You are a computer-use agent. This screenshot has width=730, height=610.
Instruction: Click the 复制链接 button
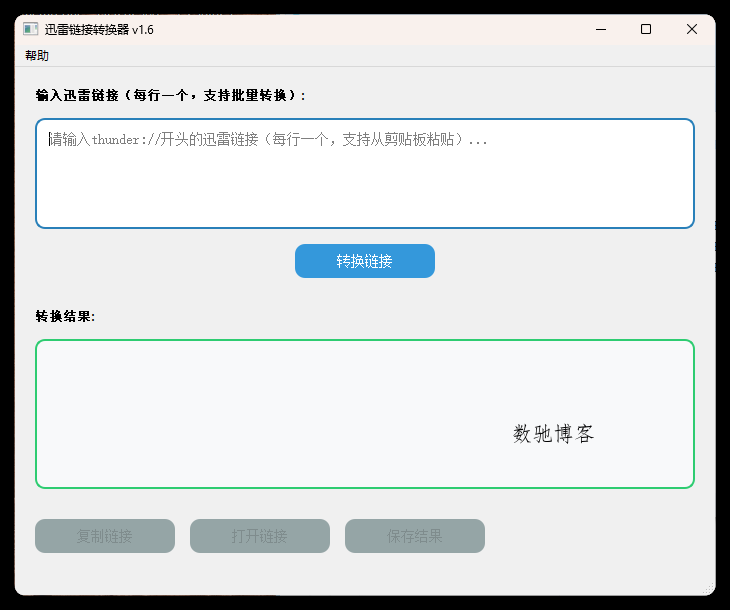tap(105, 536)
